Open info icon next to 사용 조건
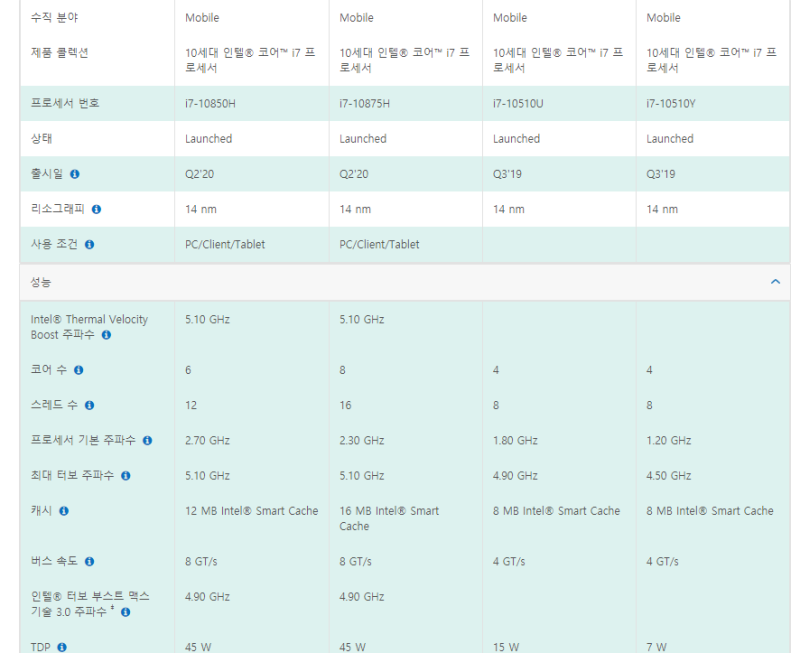 coord(89,244)
